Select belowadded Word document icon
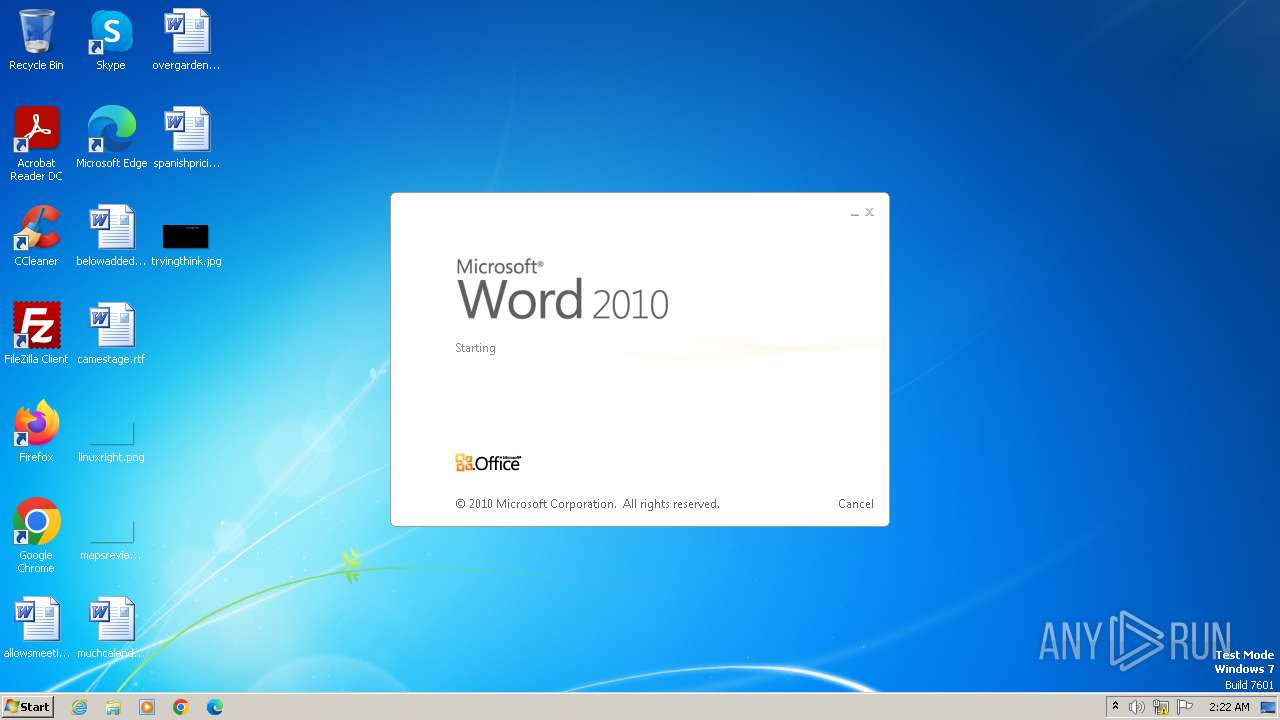 click(111, 236)
